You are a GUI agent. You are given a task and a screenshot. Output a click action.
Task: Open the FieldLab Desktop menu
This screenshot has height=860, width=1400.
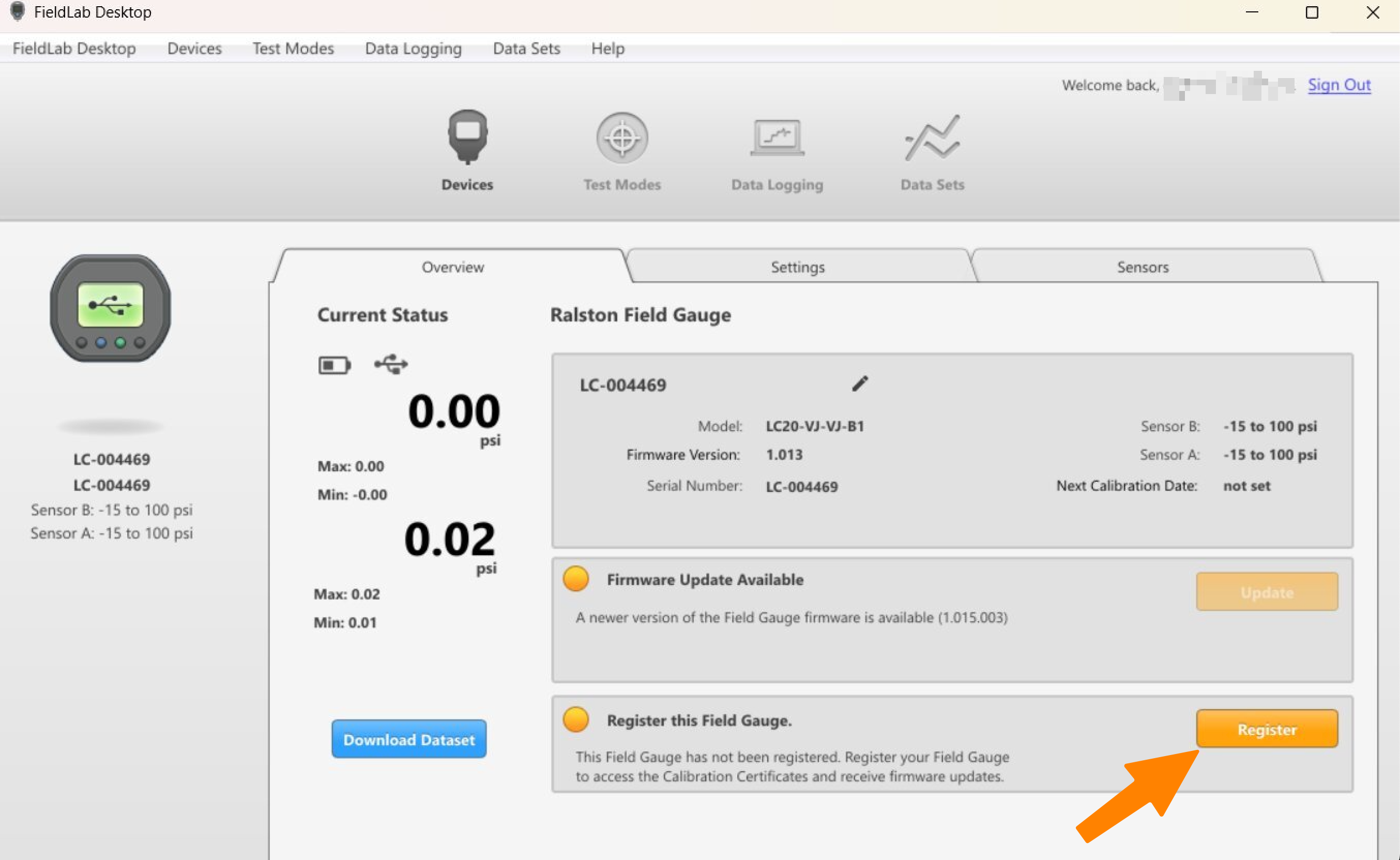[74, 49]
